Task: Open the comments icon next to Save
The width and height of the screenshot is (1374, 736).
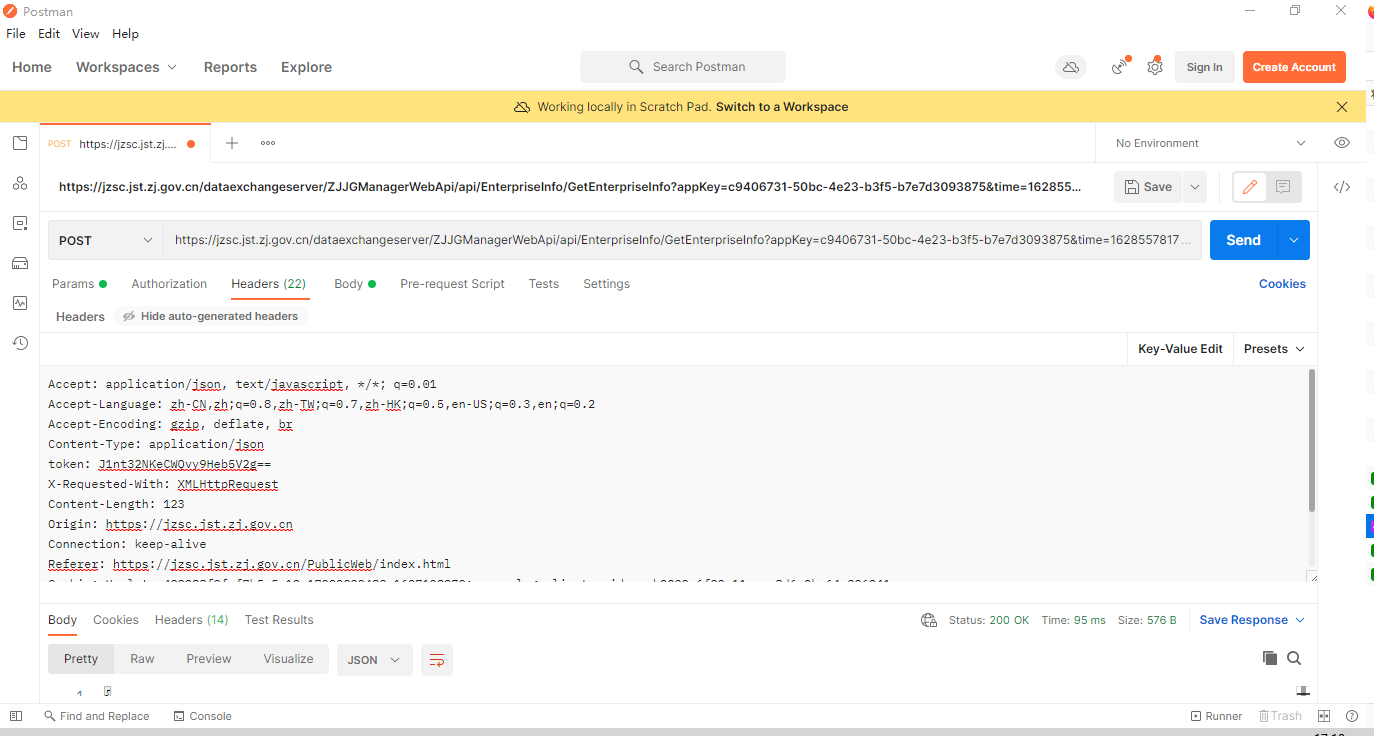Action: 1283,187
